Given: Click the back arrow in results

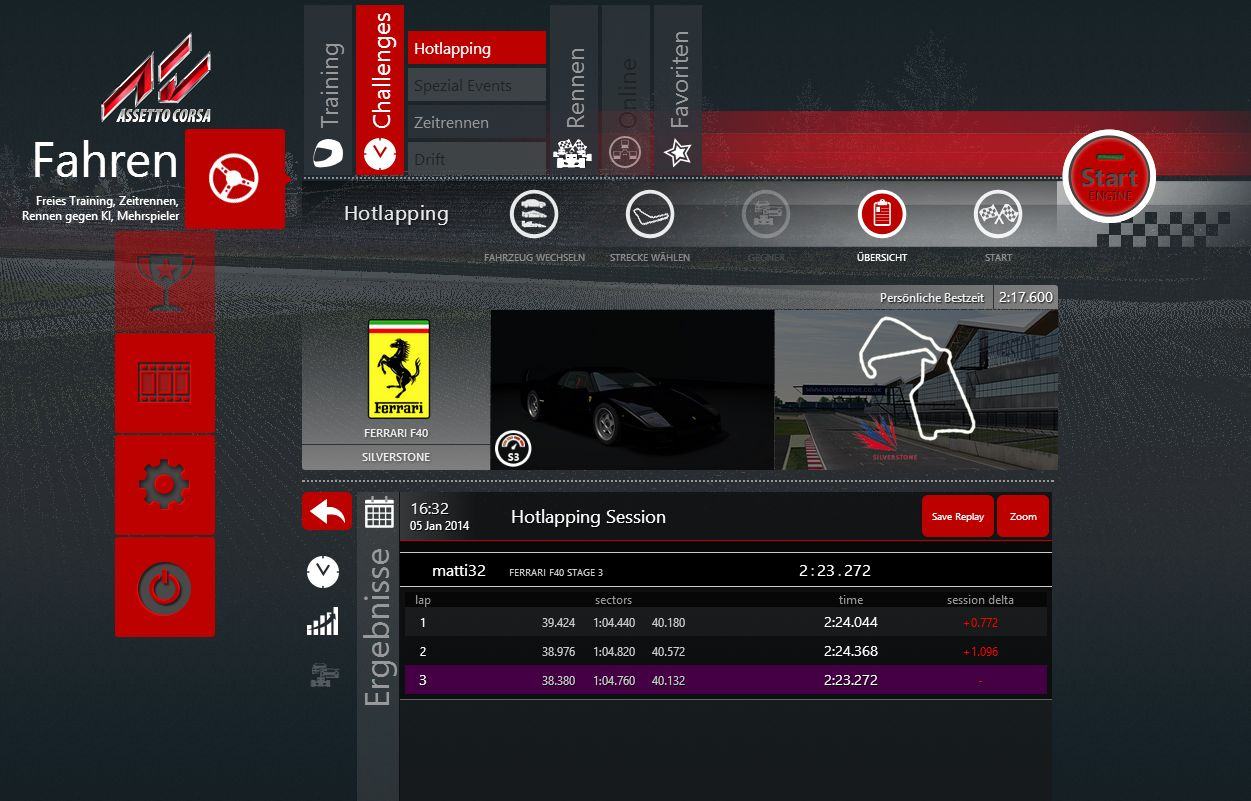Looking at the screenshot, I should tap(327, 511).
